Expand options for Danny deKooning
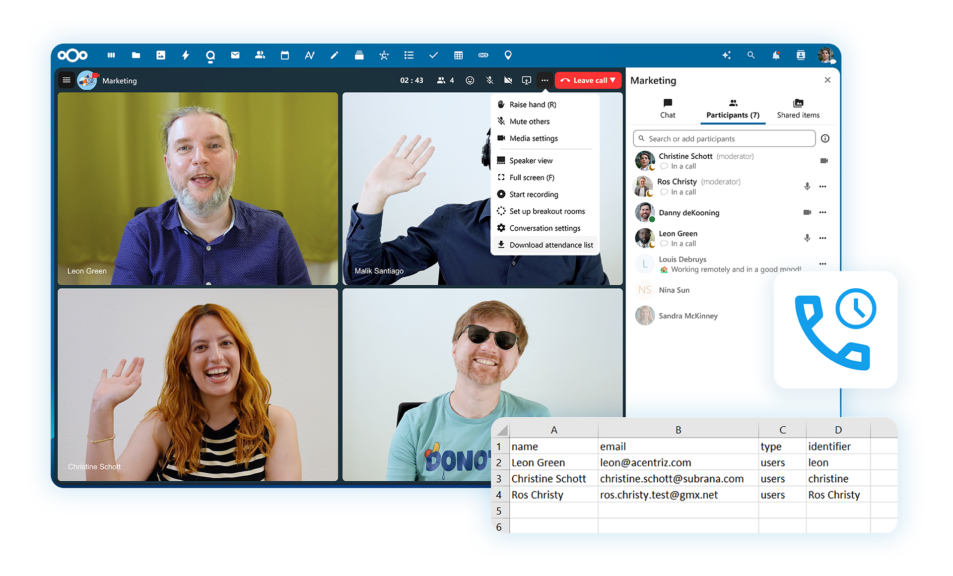This screenshot has width=953, height=576. [822, 212]
